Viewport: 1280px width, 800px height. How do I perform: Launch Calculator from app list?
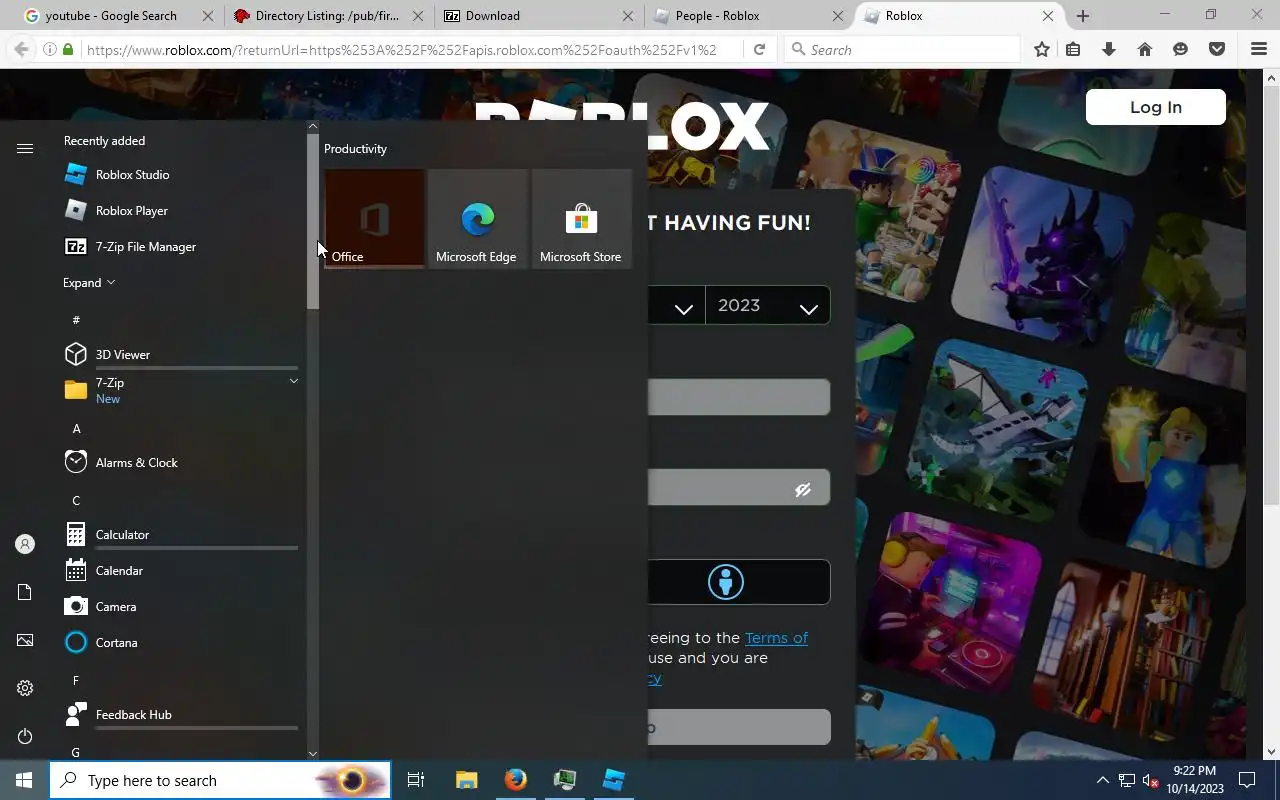click(x=180, y=535)
